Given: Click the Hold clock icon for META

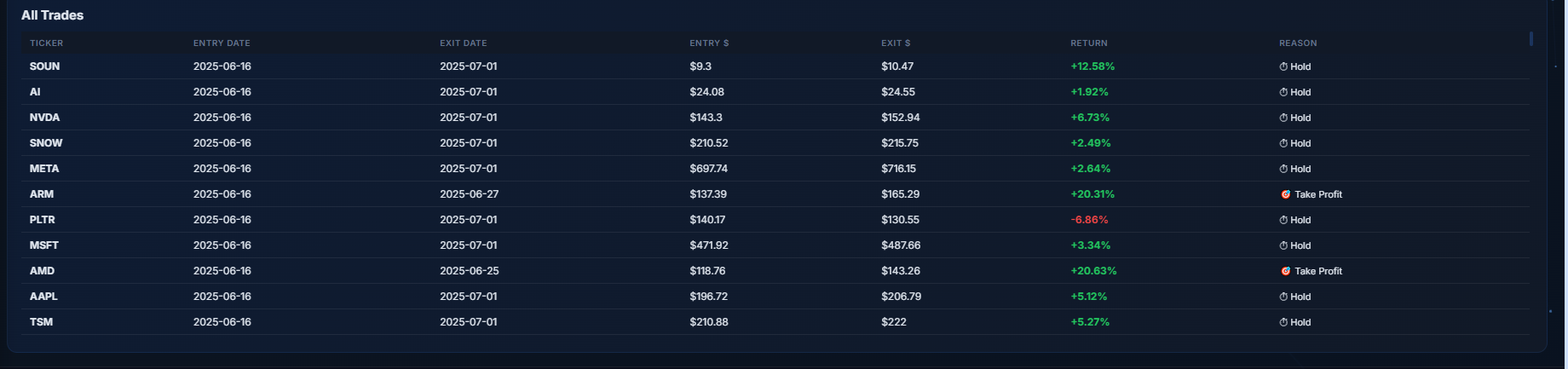Looking at the screenshot, I should pos(1283,169).
